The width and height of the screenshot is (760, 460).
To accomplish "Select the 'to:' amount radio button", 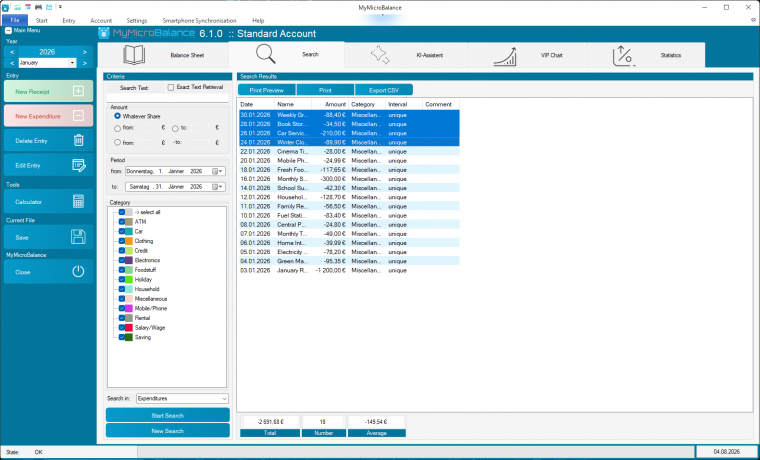I will (175, 129).
